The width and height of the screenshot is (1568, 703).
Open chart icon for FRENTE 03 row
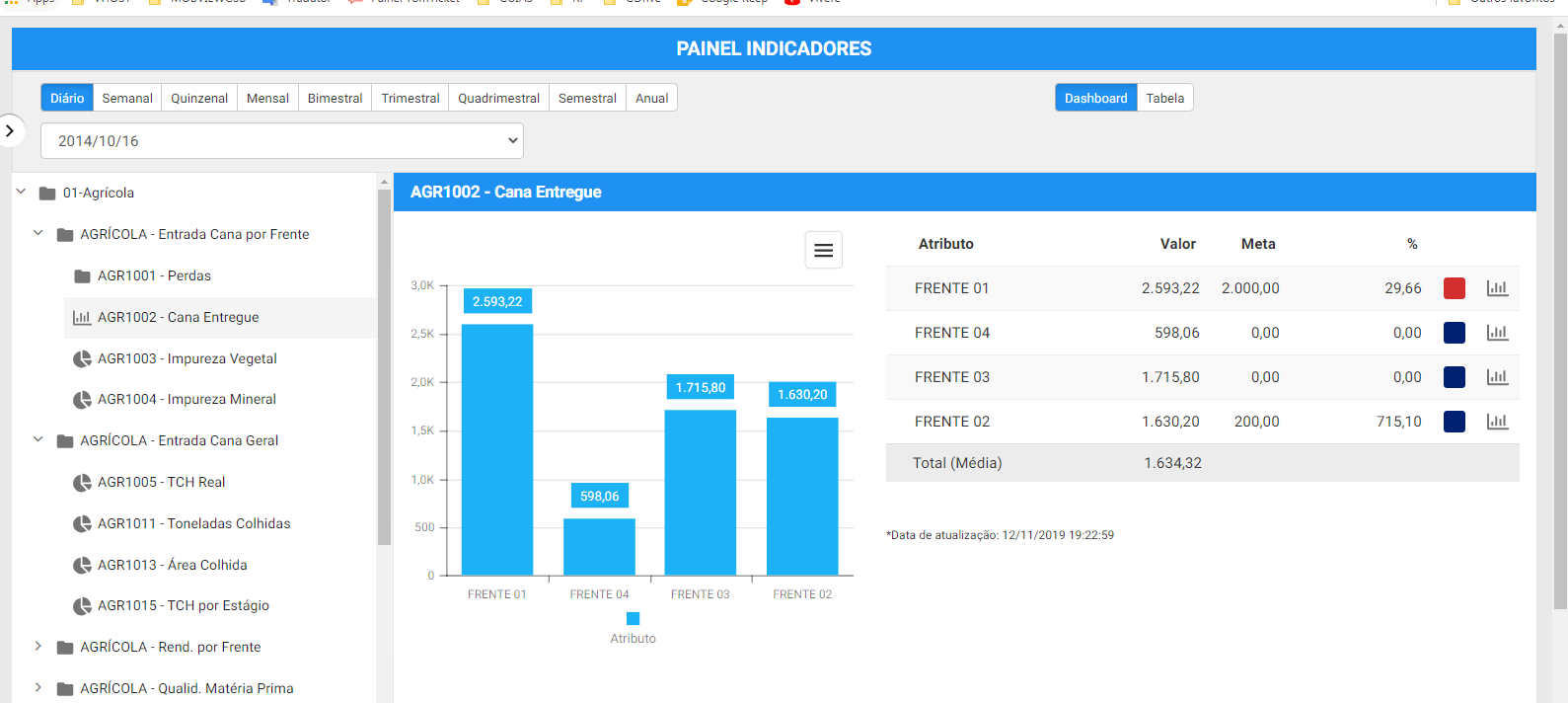point(1497,377)
